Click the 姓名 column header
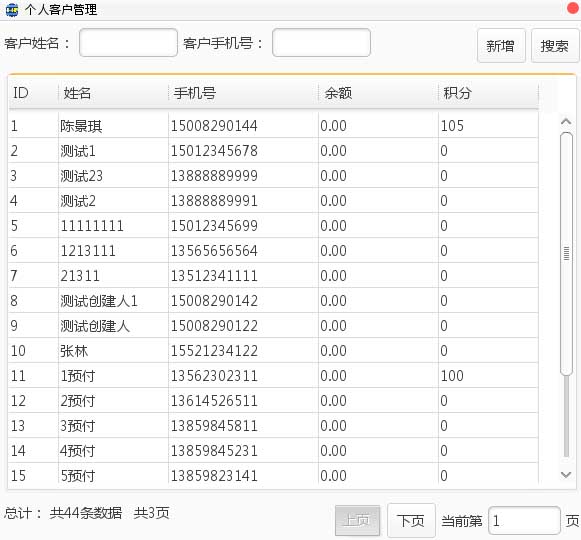The width and height of the screenshot is (581, 540). click(113, 93)
